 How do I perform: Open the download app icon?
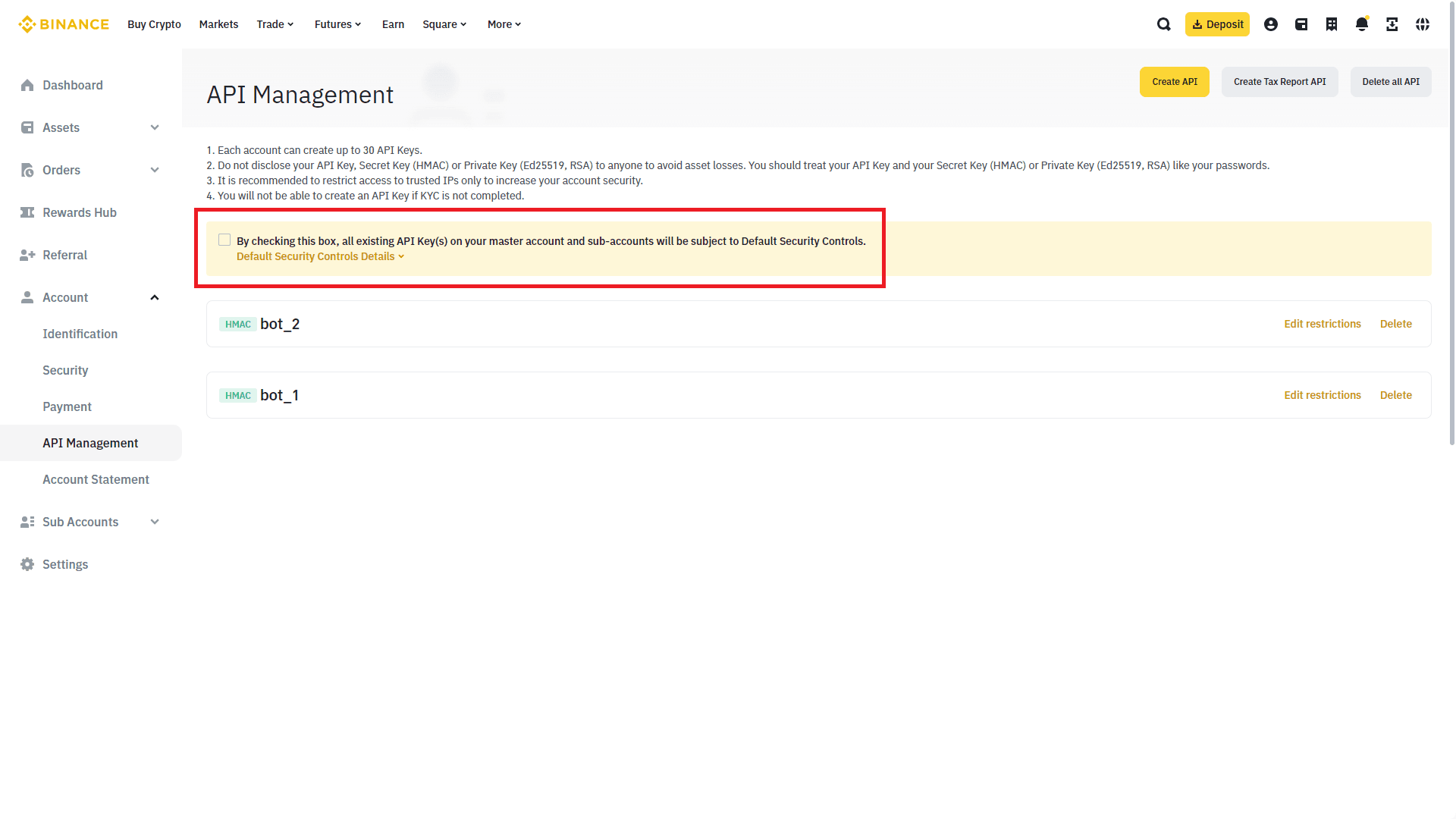[x=1392, y=24]
